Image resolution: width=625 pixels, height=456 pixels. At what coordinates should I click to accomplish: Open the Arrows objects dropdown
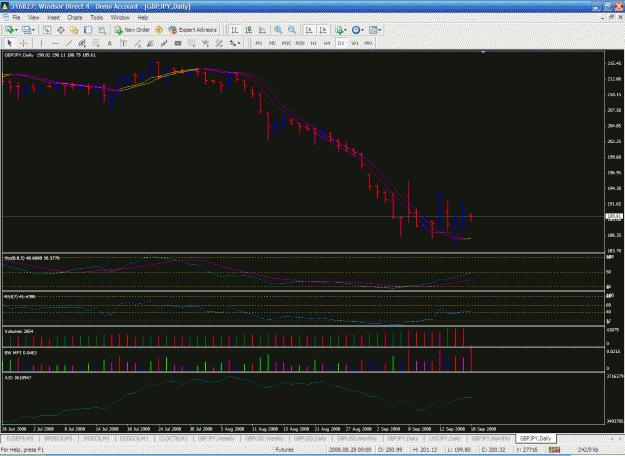(238, 43)
